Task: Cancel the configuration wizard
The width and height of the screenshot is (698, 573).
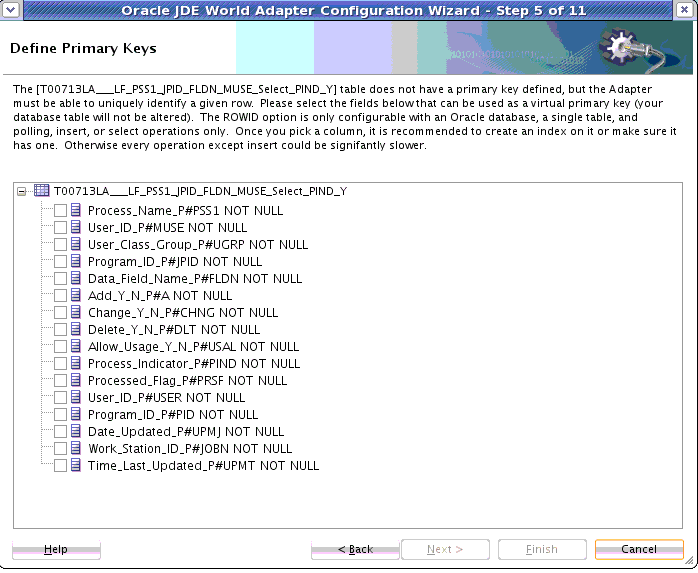Action: 639,549
